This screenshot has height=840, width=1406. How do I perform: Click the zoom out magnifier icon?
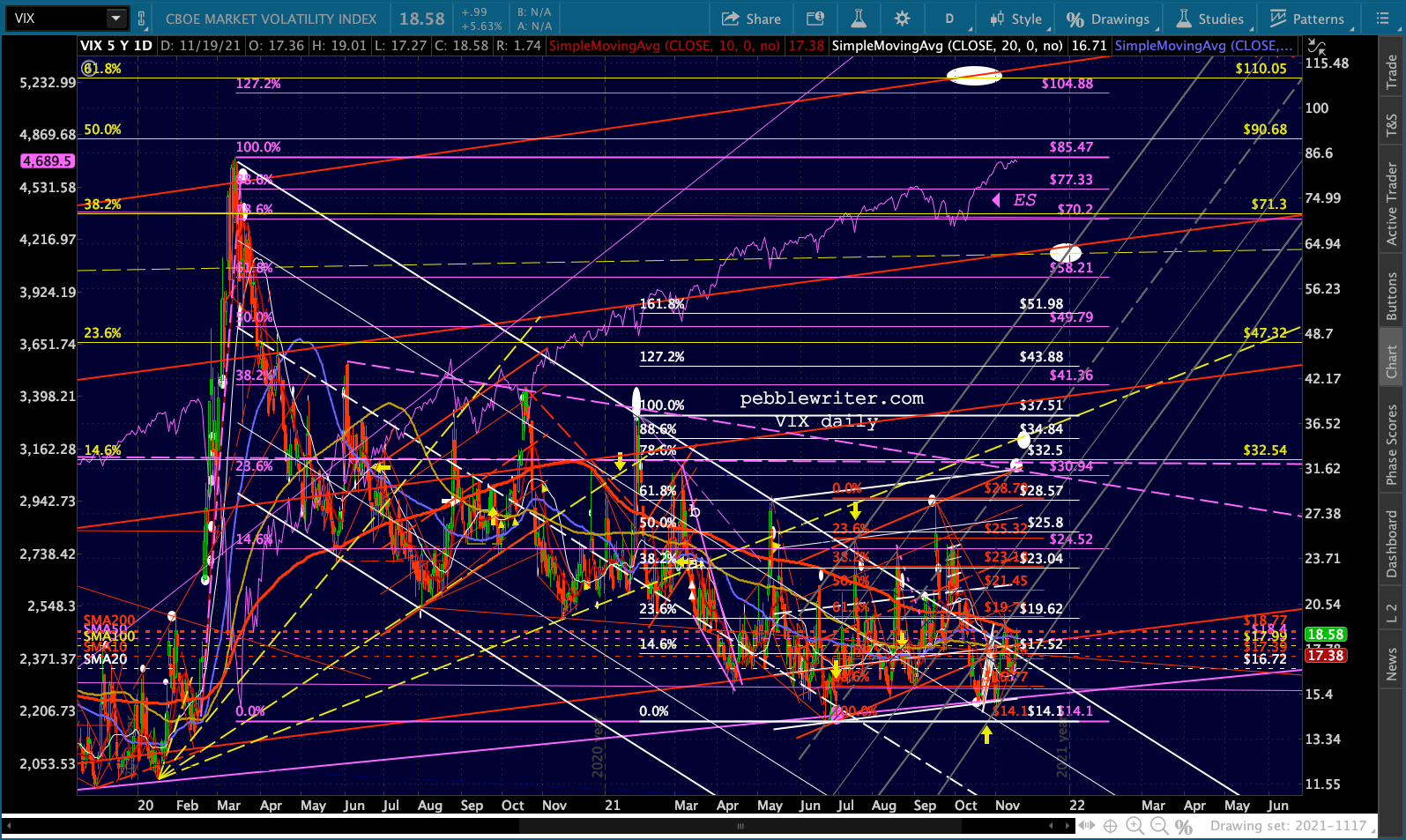point(1159,826)
